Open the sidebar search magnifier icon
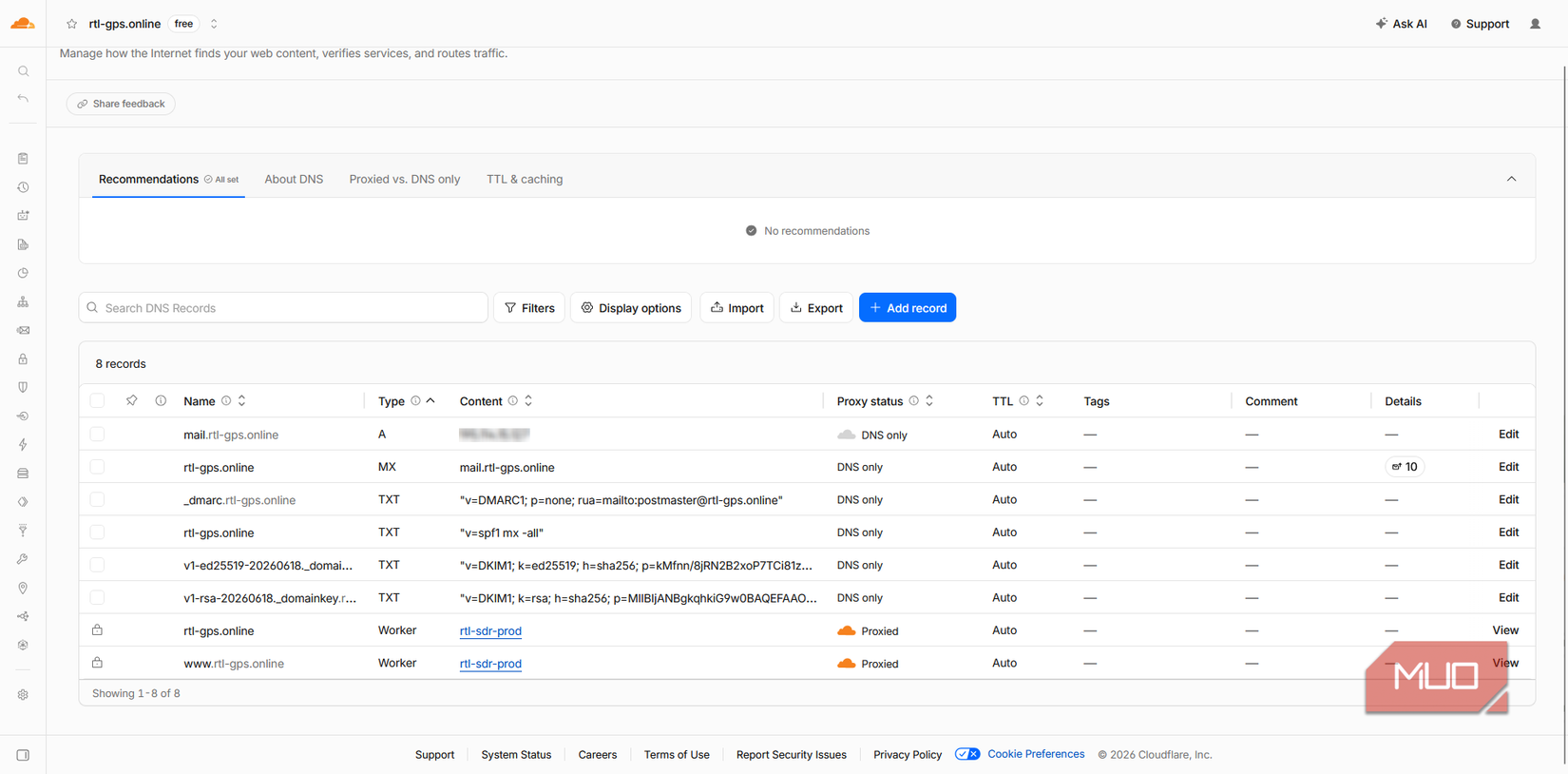Image resolution: width=1568 pixels, height=774 pixels. 23,71
